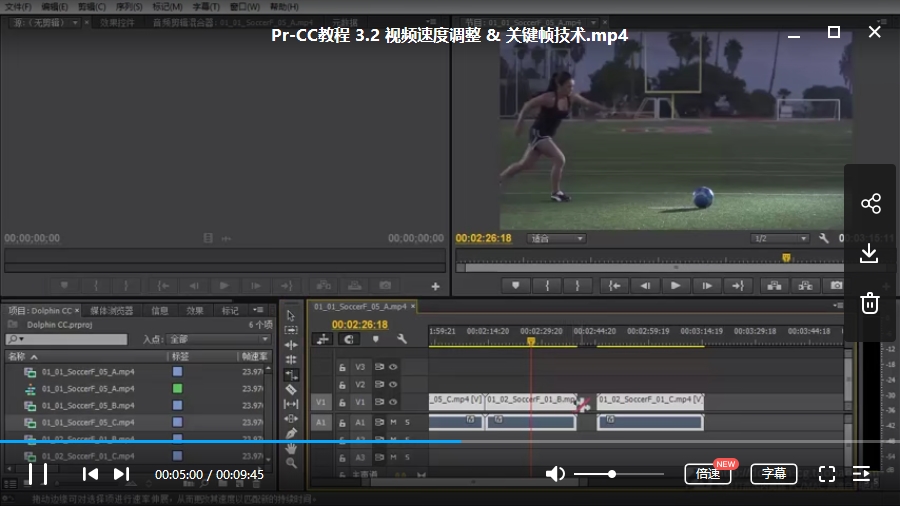Share the video with share icon
The width and height of the screenshot is (900, 506).
[870, 204]
